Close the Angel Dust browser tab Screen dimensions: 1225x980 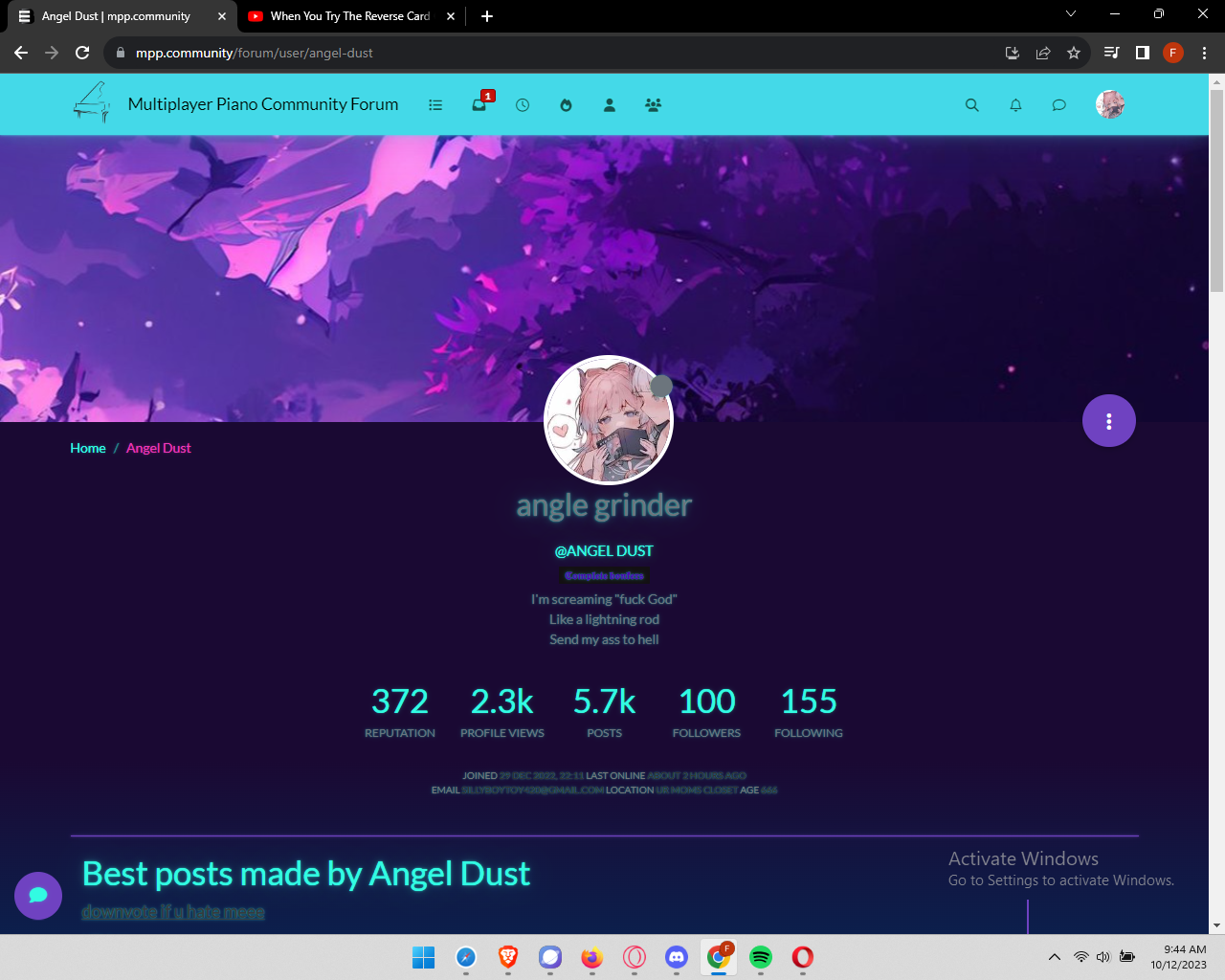[222, 16]
